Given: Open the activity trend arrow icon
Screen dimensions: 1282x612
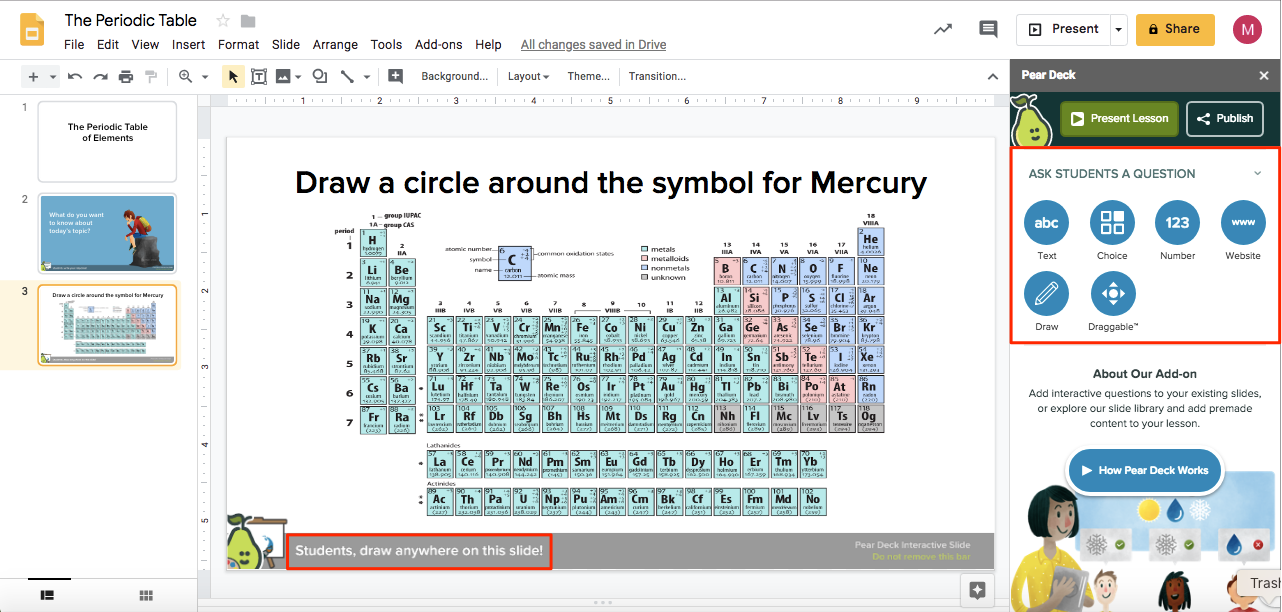Looking at the screenshot, I should 943,29.
